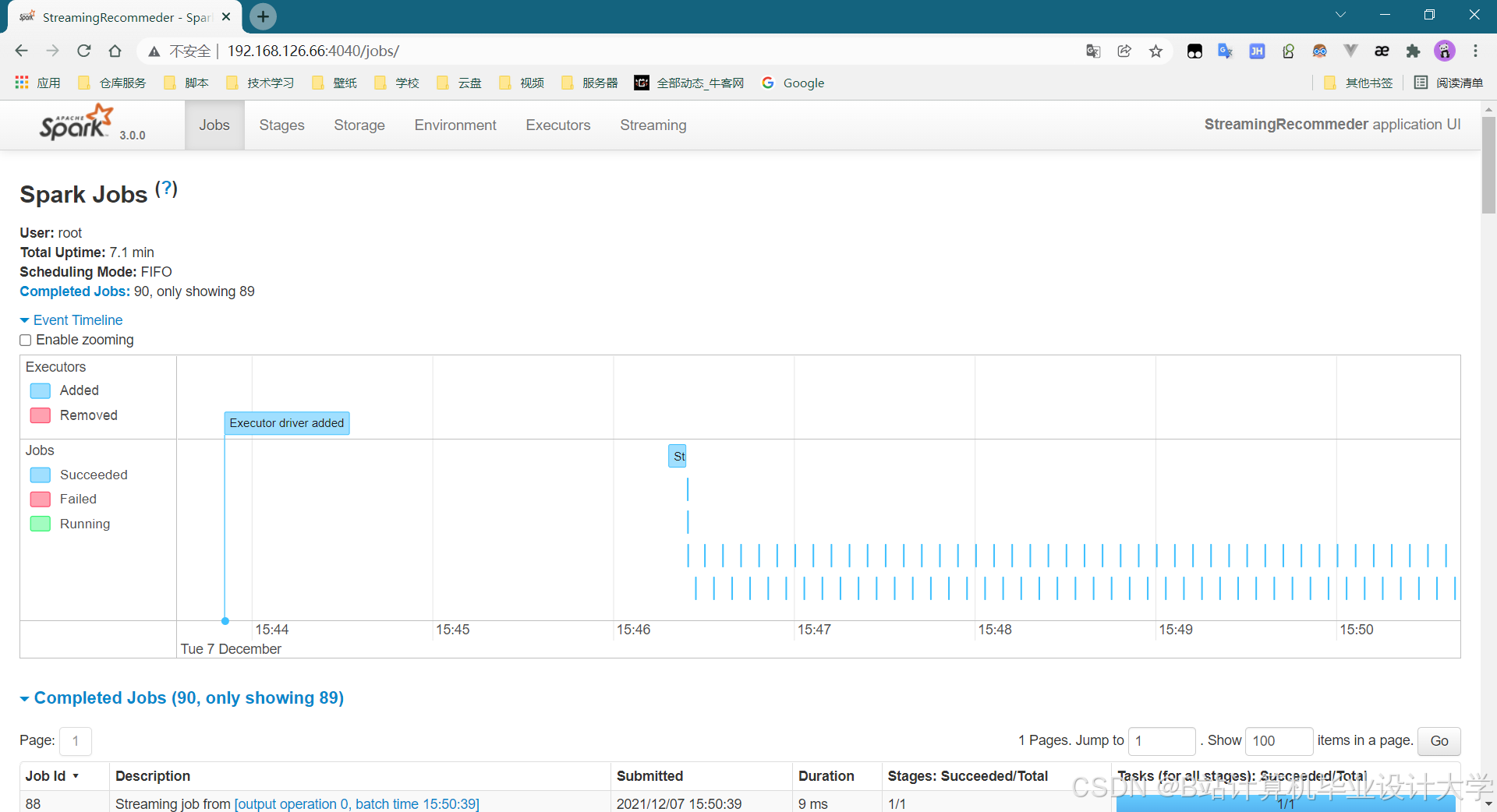Open the extensions puzzle menu
The height and width of the screenshot is (812, 1497).
coord(1413,51)
